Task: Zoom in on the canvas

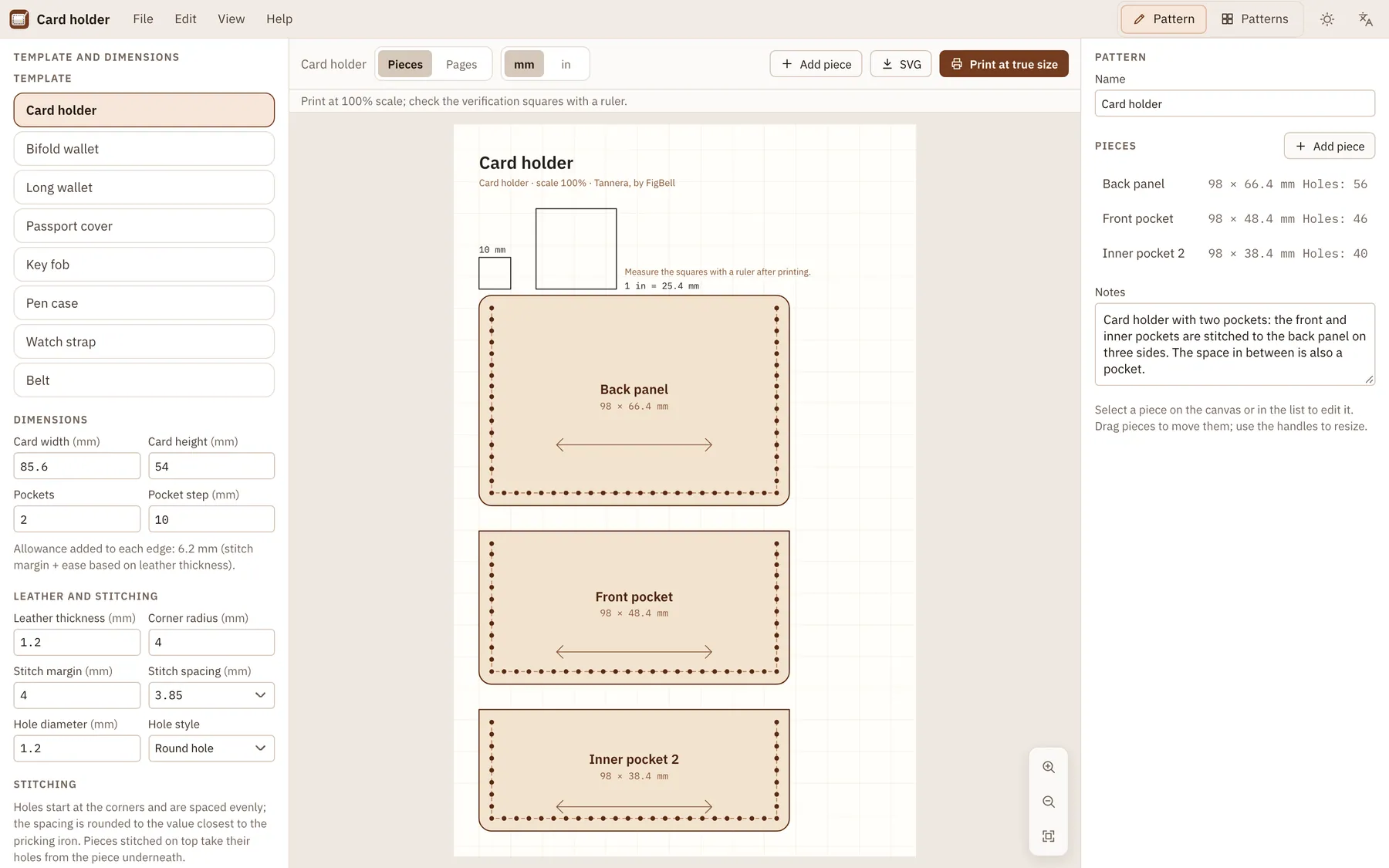Action: [x=1048, y=767]
